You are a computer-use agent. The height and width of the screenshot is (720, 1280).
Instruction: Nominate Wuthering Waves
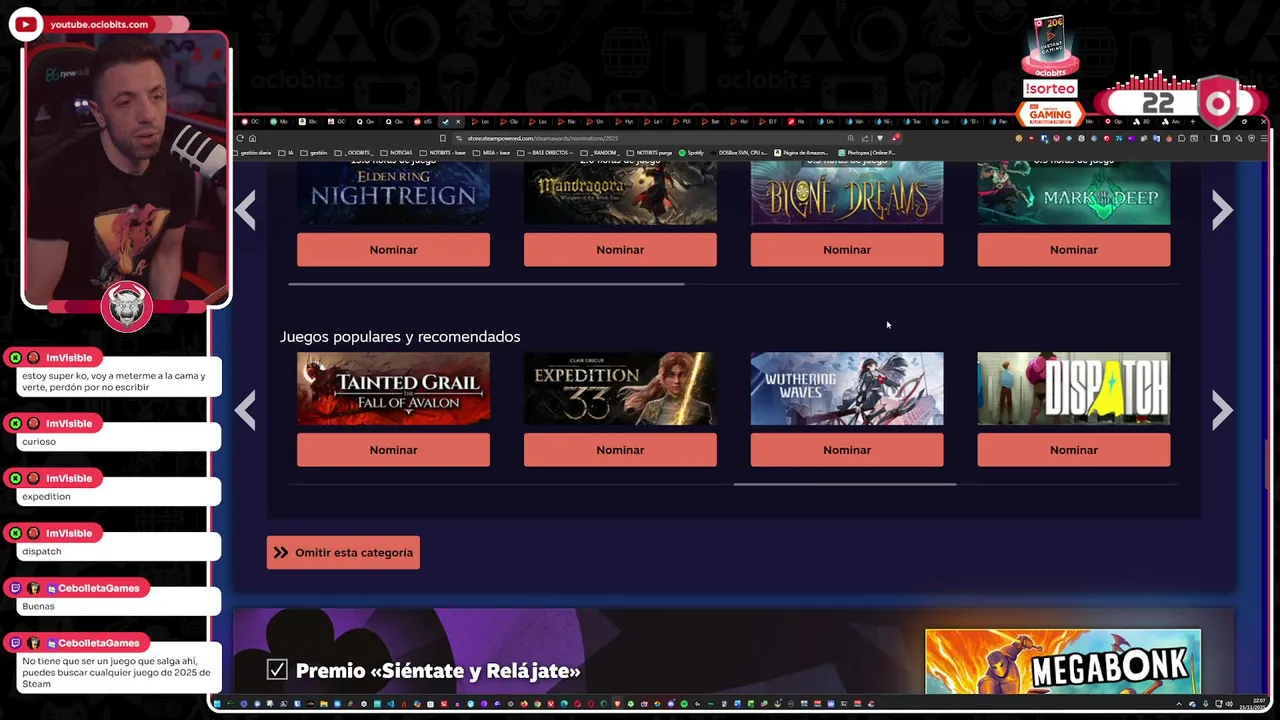click(x=847, y=450)
